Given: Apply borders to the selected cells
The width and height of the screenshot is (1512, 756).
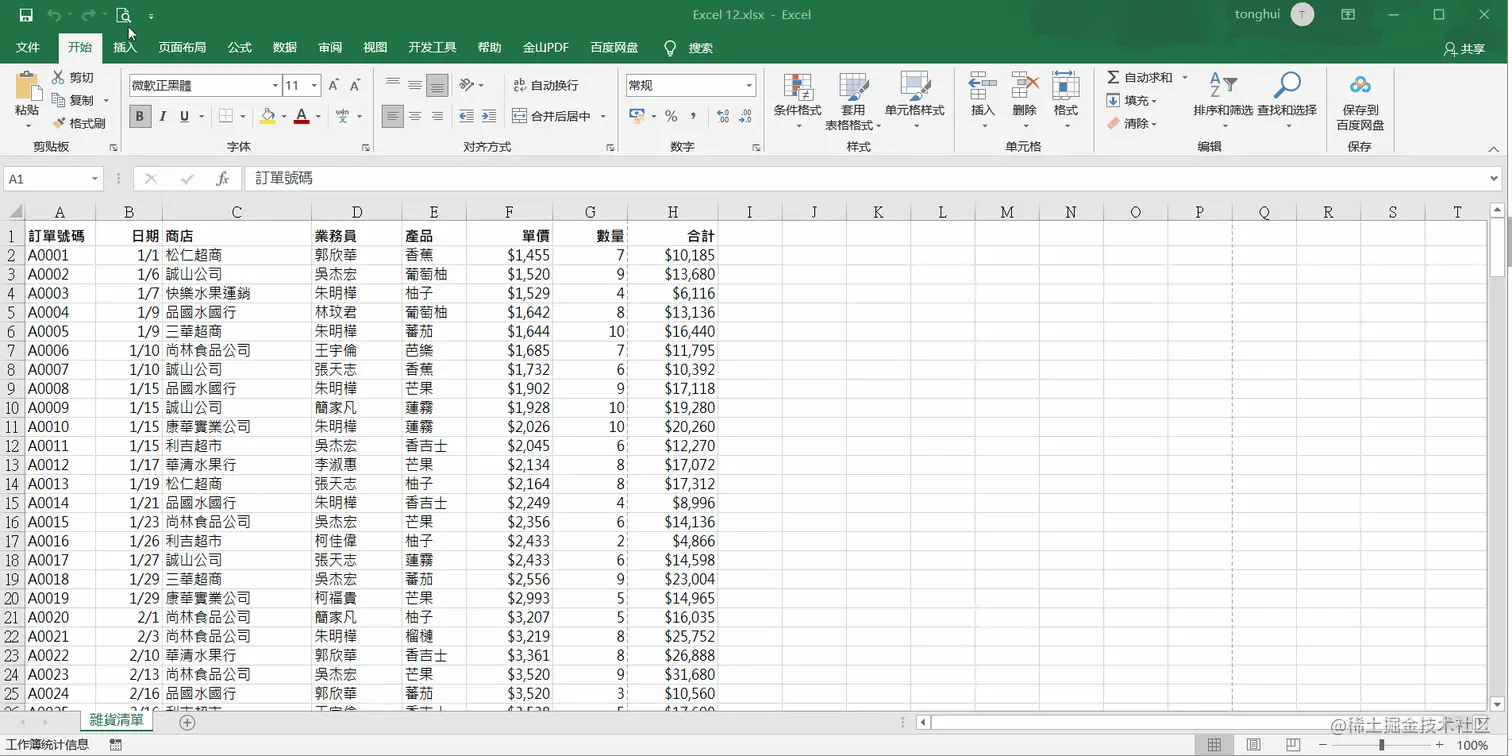Looking at the screenshot, I should click(226, 116).
